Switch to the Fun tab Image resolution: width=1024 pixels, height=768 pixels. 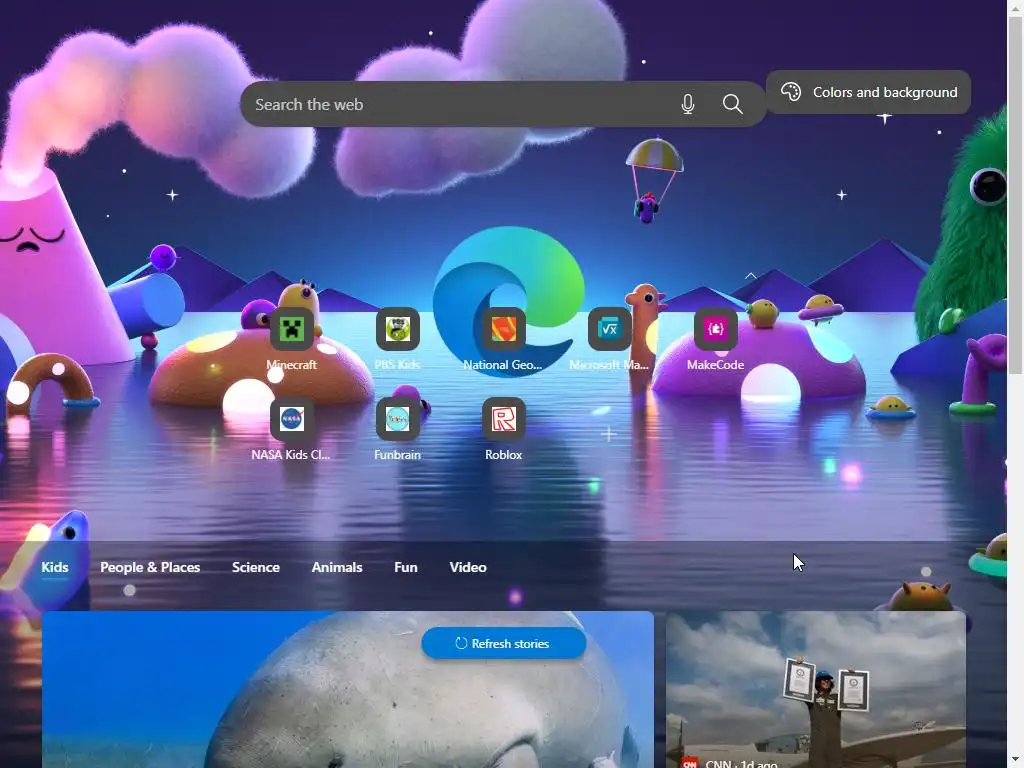pyautogui.click(x=406, y=568)
